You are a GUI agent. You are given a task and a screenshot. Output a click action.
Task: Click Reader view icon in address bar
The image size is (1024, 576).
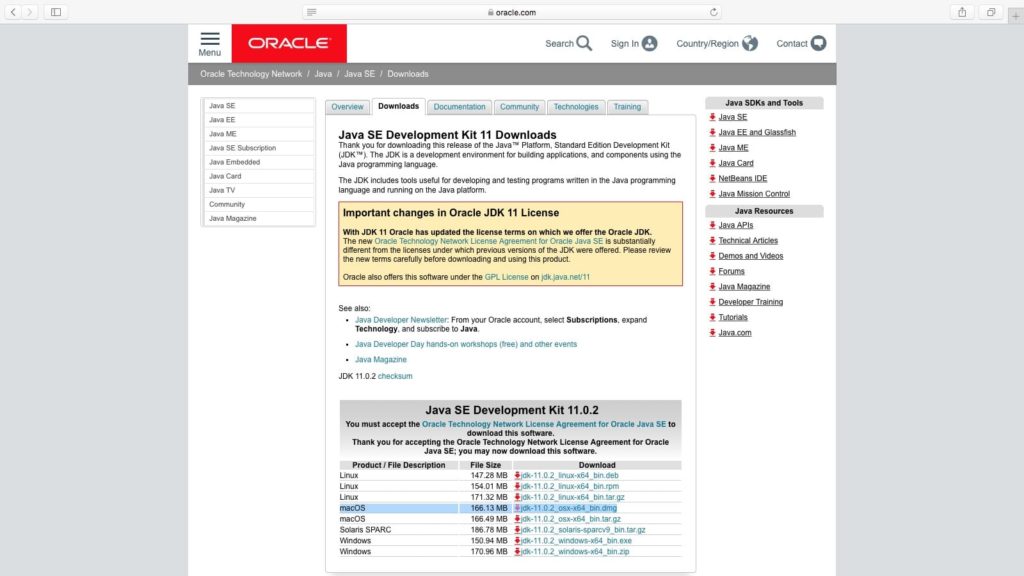312,12
